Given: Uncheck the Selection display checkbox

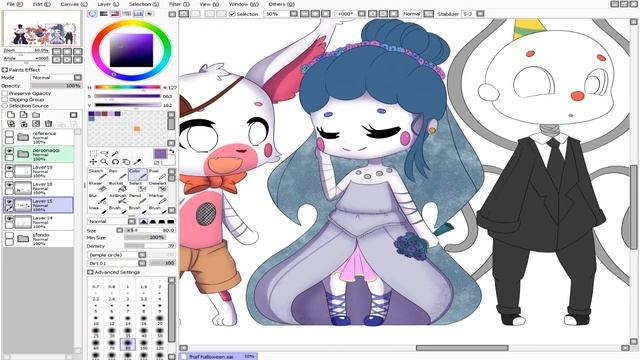Looking at the screenshot, I should [232, 14].
